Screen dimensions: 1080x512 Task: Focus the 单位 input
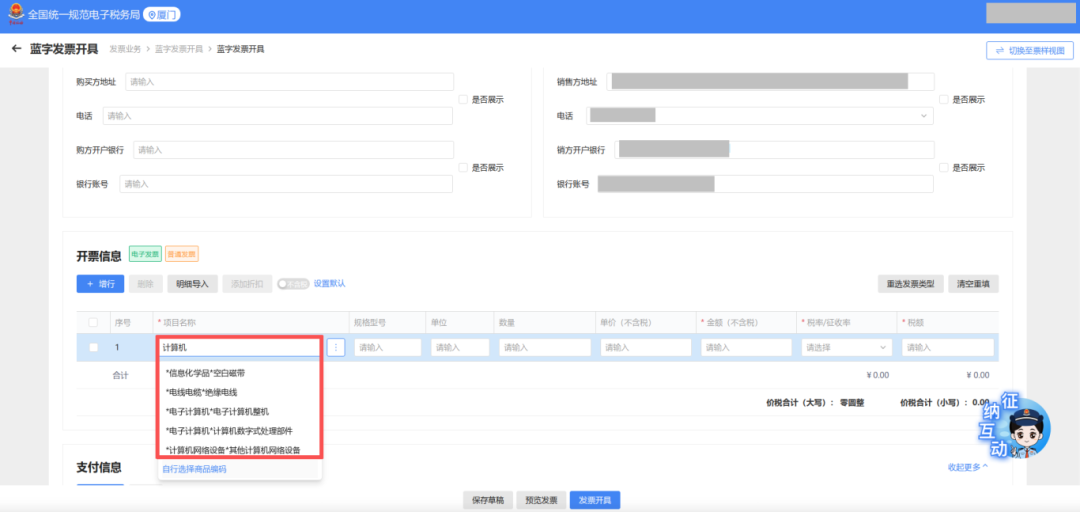(460, 348)
